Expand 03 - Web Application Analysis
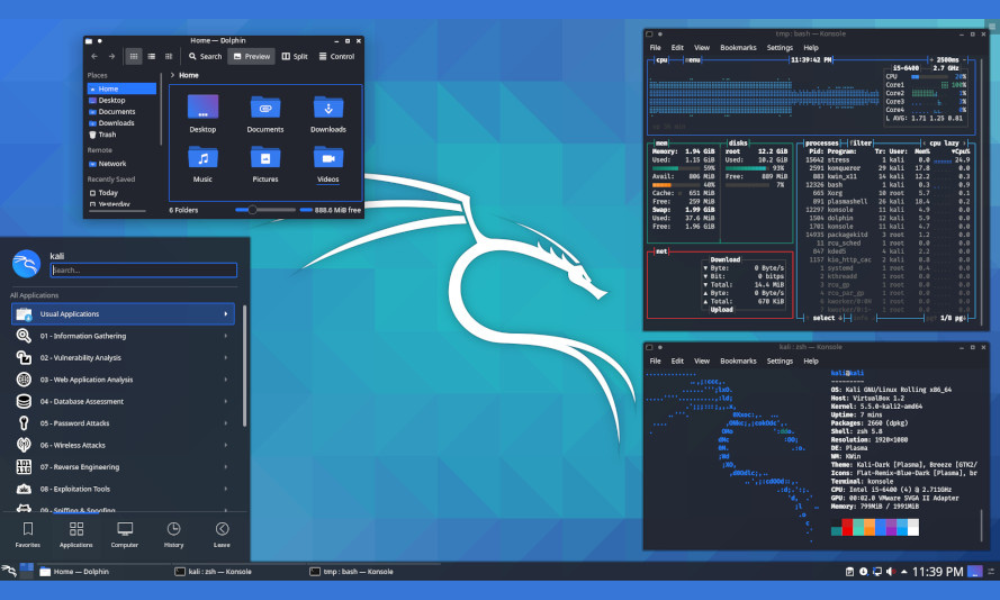The image size is (1000, 600). pos(123,379)
